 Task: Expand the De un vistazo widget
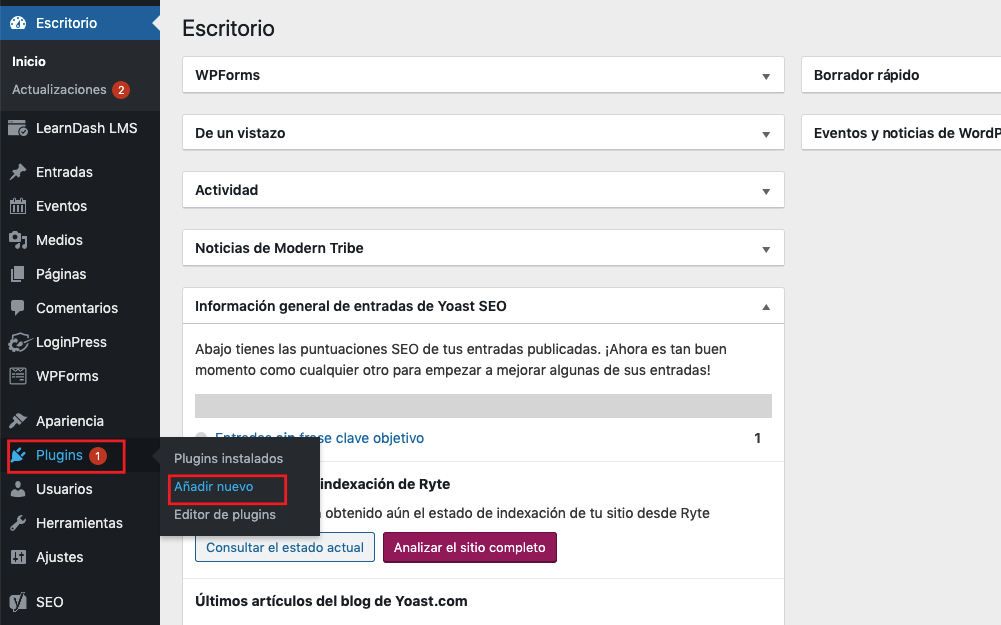[x=766, y=134]
